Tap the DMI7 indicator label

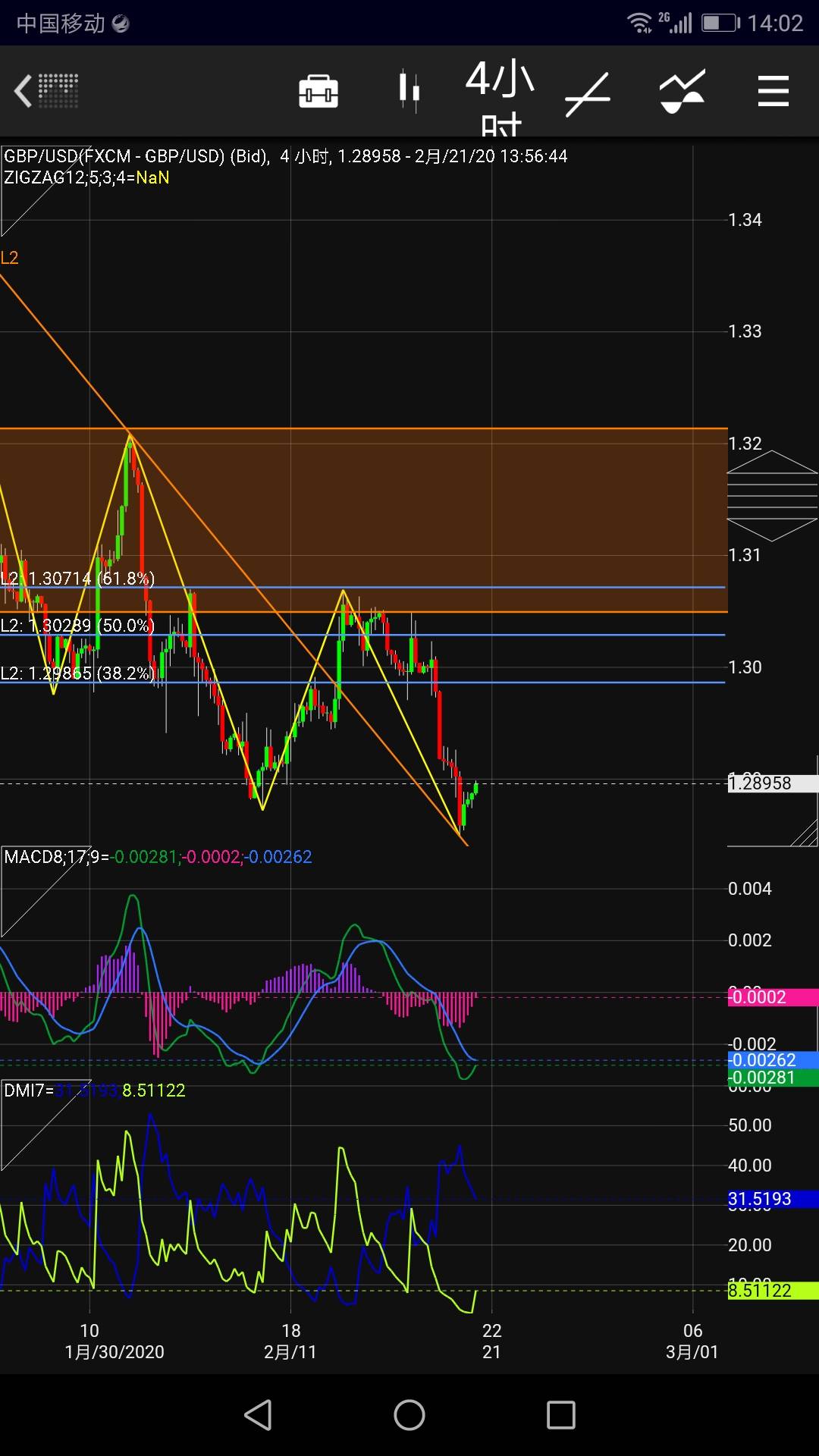pyautogui.click(x=95, y=1090)
